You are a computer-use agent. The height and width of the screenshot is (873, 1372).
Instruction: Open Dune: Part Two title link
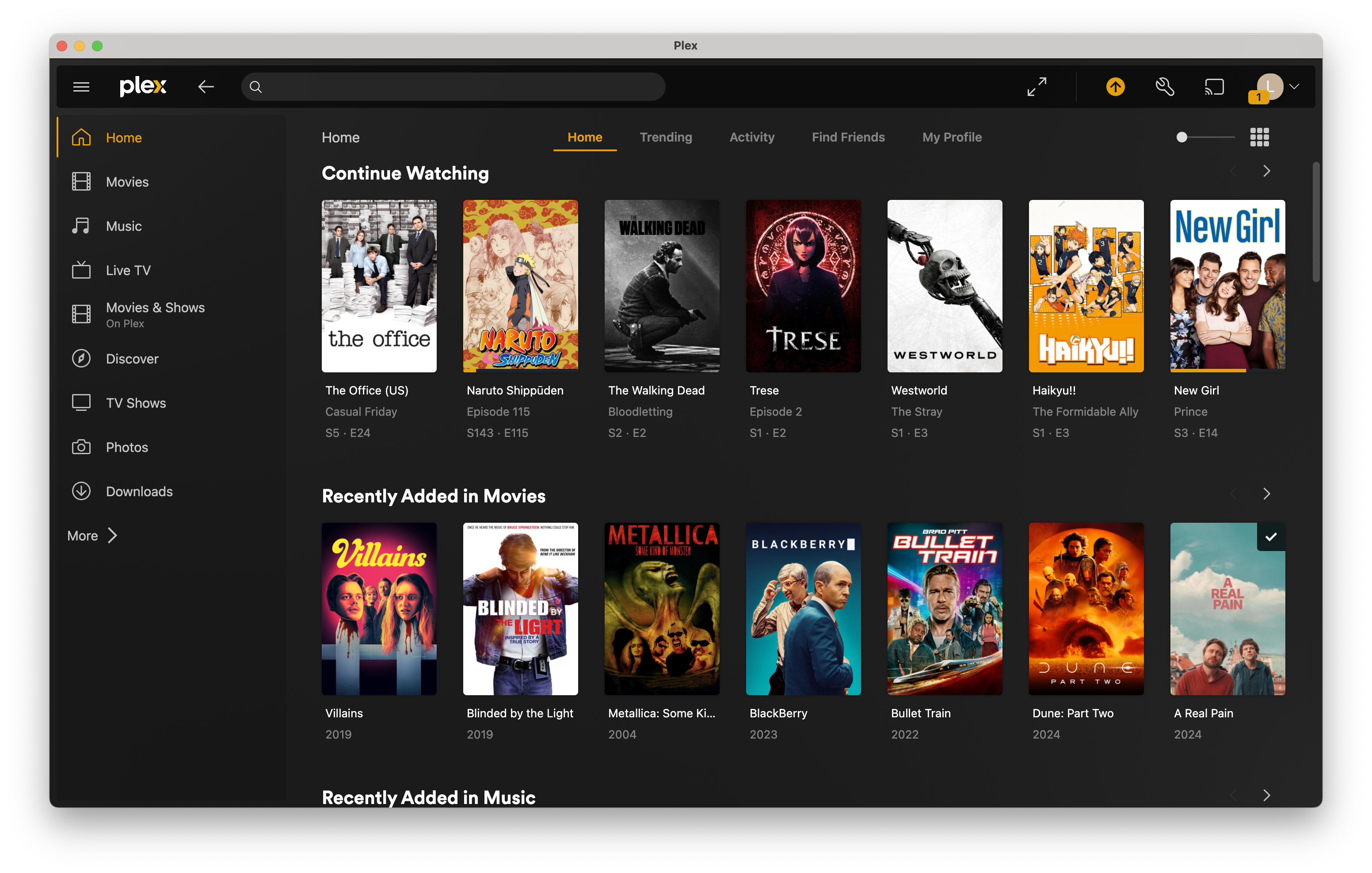[1073, 713]
